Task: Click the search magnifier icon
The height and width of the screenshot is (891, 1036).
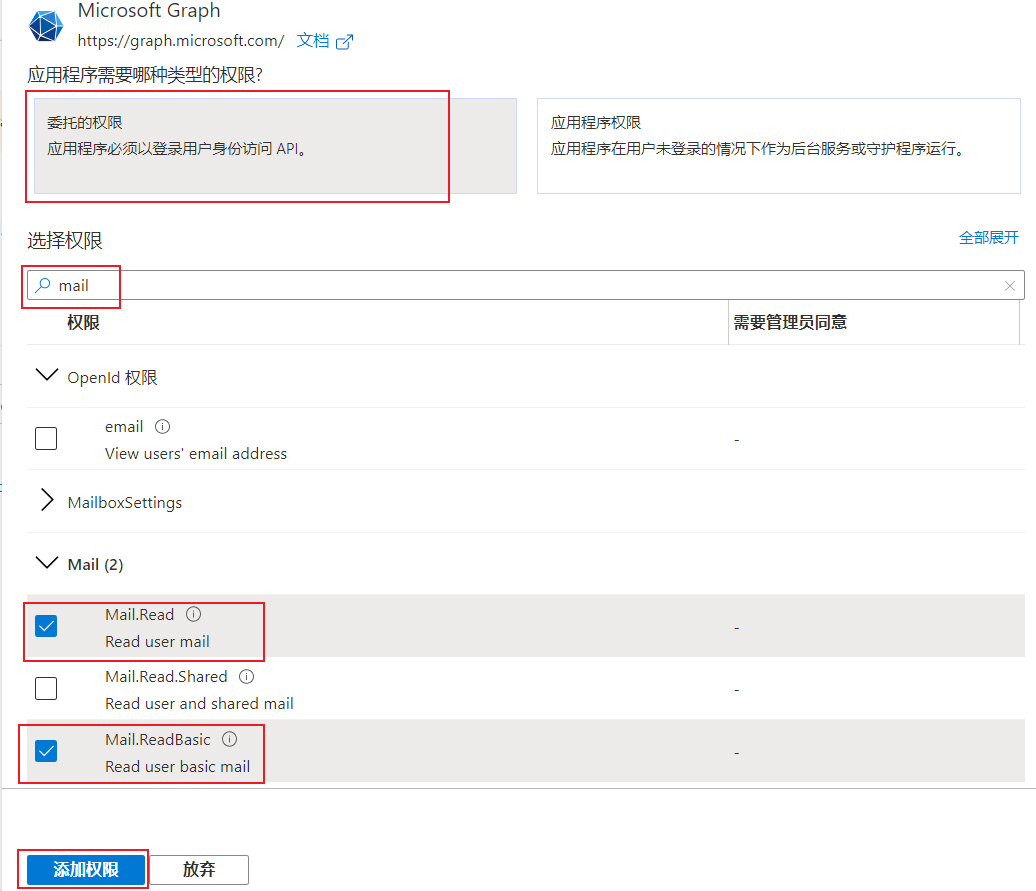Action: coord(43,285)
